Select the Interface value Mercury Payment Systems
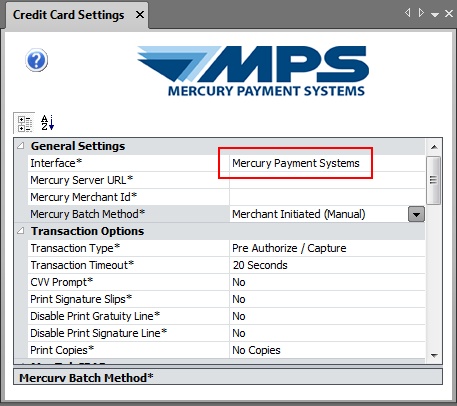The image size is (457, 406). tap(296, 163)
